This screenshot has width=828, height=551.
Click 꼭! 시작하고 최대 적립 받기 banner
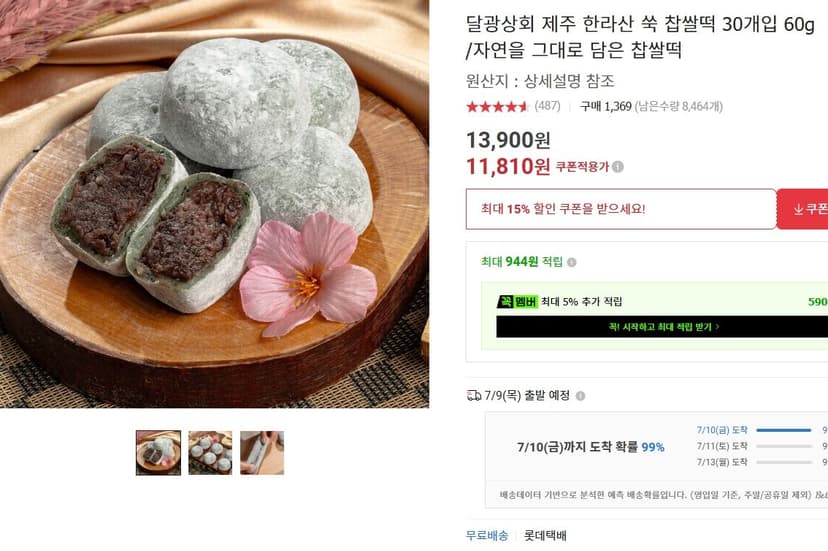click(x=662, y=327)
